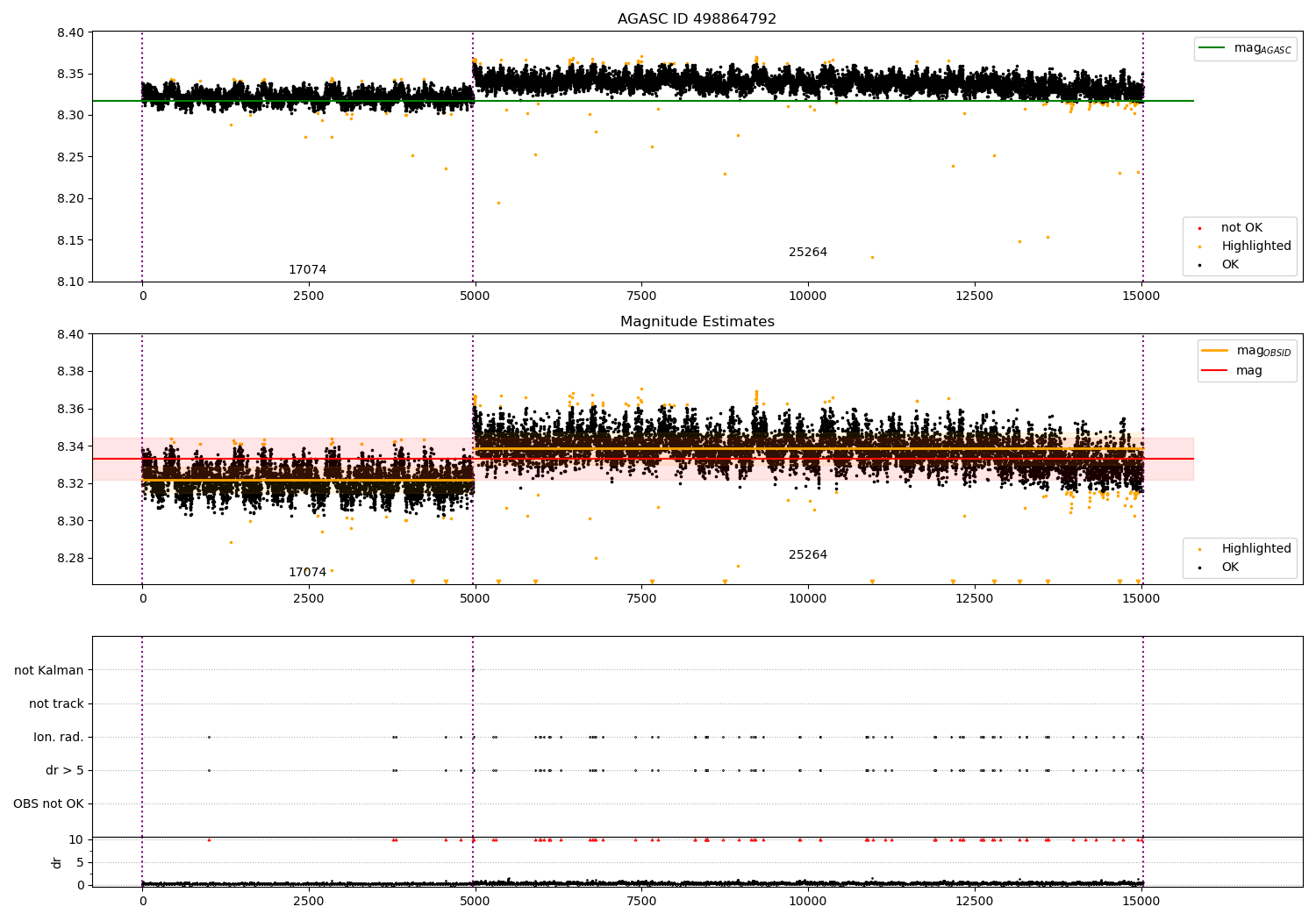
Task: Select the 10000 x-tick under Magnitude Estimates plot
Action: tap(808, 599)
